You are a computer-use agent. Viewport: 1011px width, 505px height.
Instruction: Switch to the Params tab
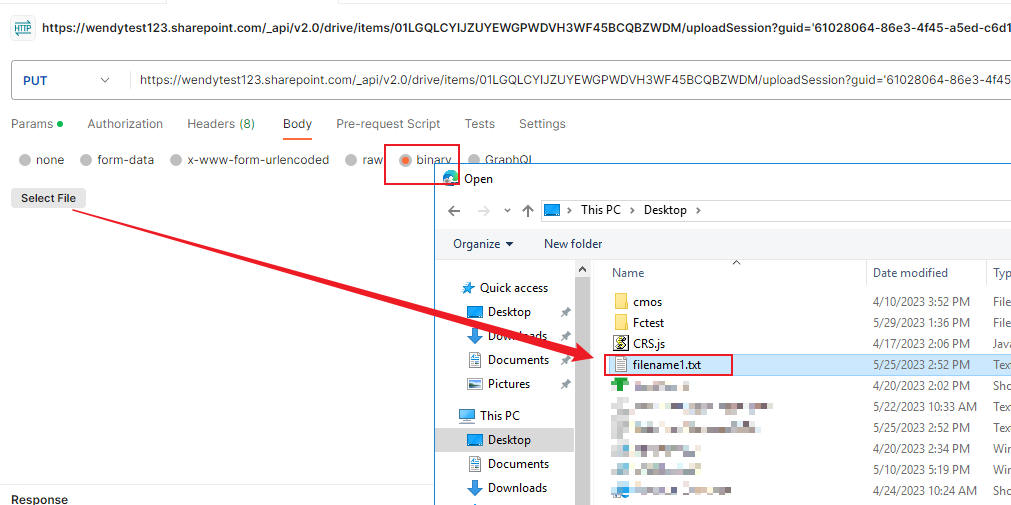[37, 124]
